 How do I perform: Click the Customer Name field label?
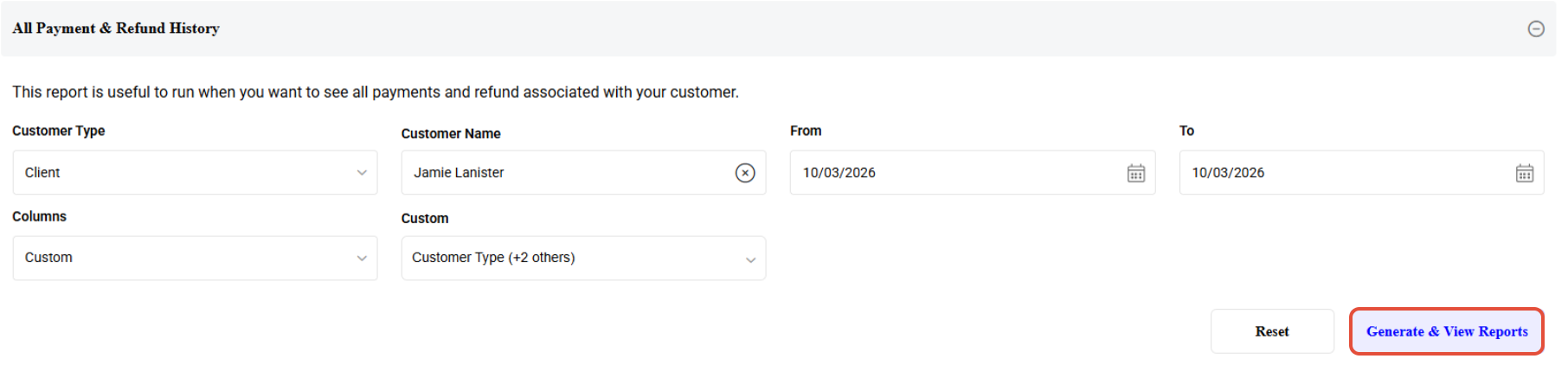coord(451,133)
